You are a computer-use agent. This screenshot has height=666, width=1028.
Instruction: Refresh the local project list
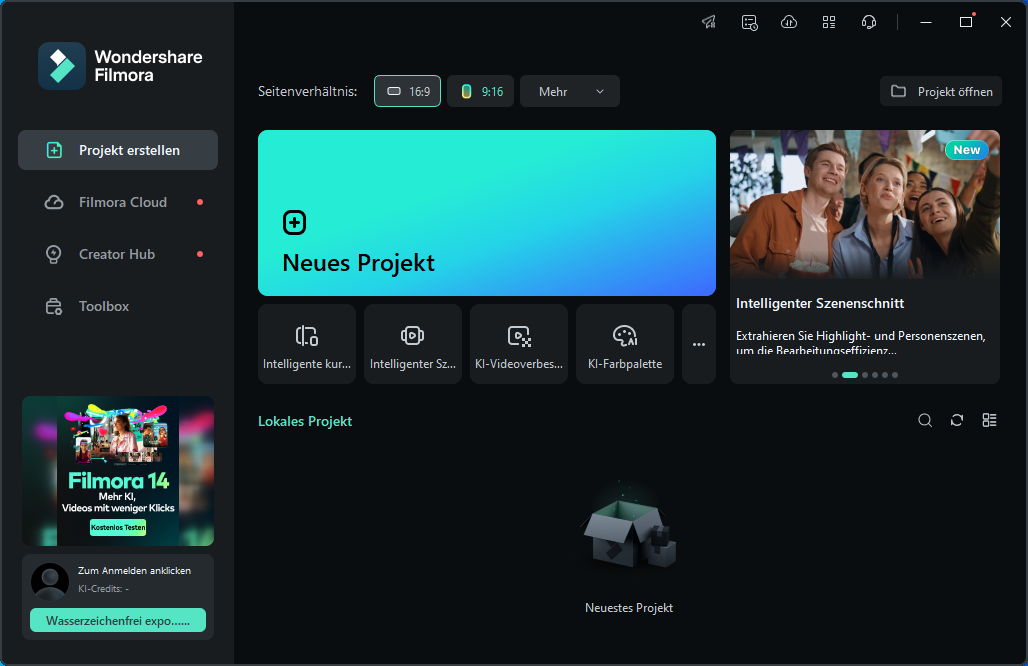coord(957,420)
